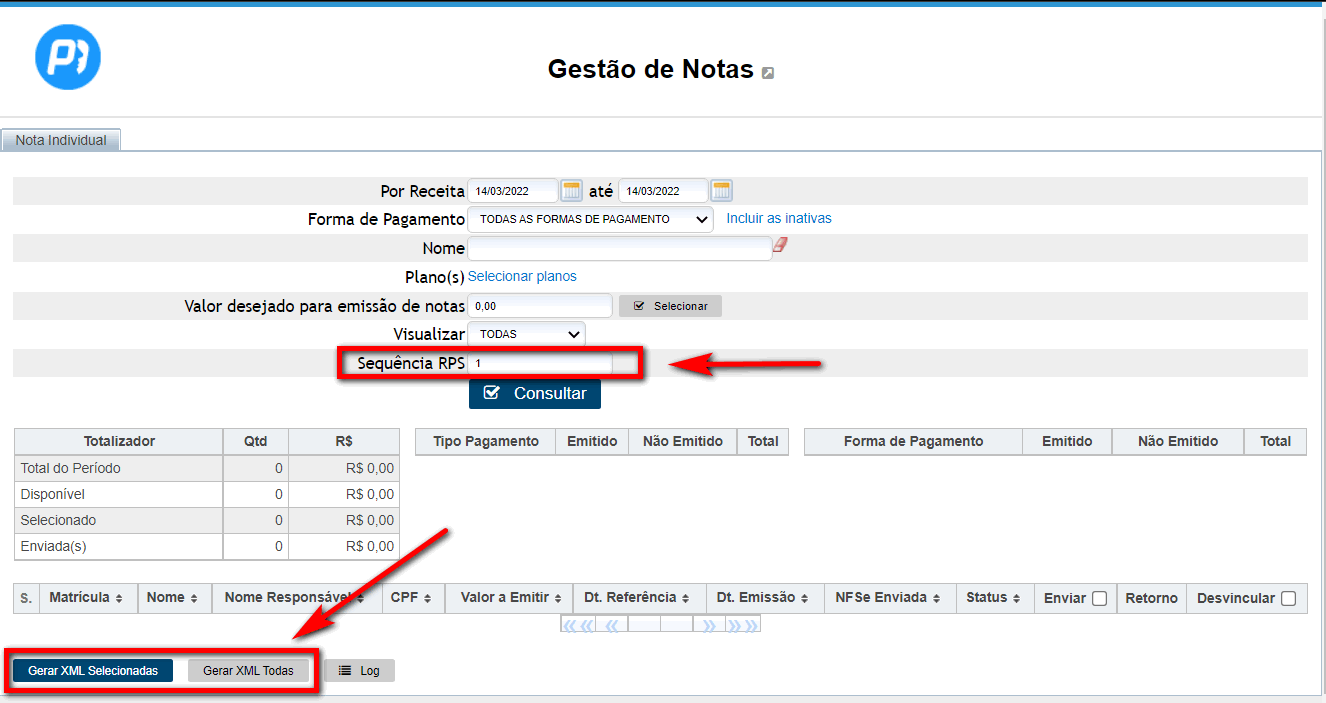Open the Visualizar dropdown

(x=526, y=334)
